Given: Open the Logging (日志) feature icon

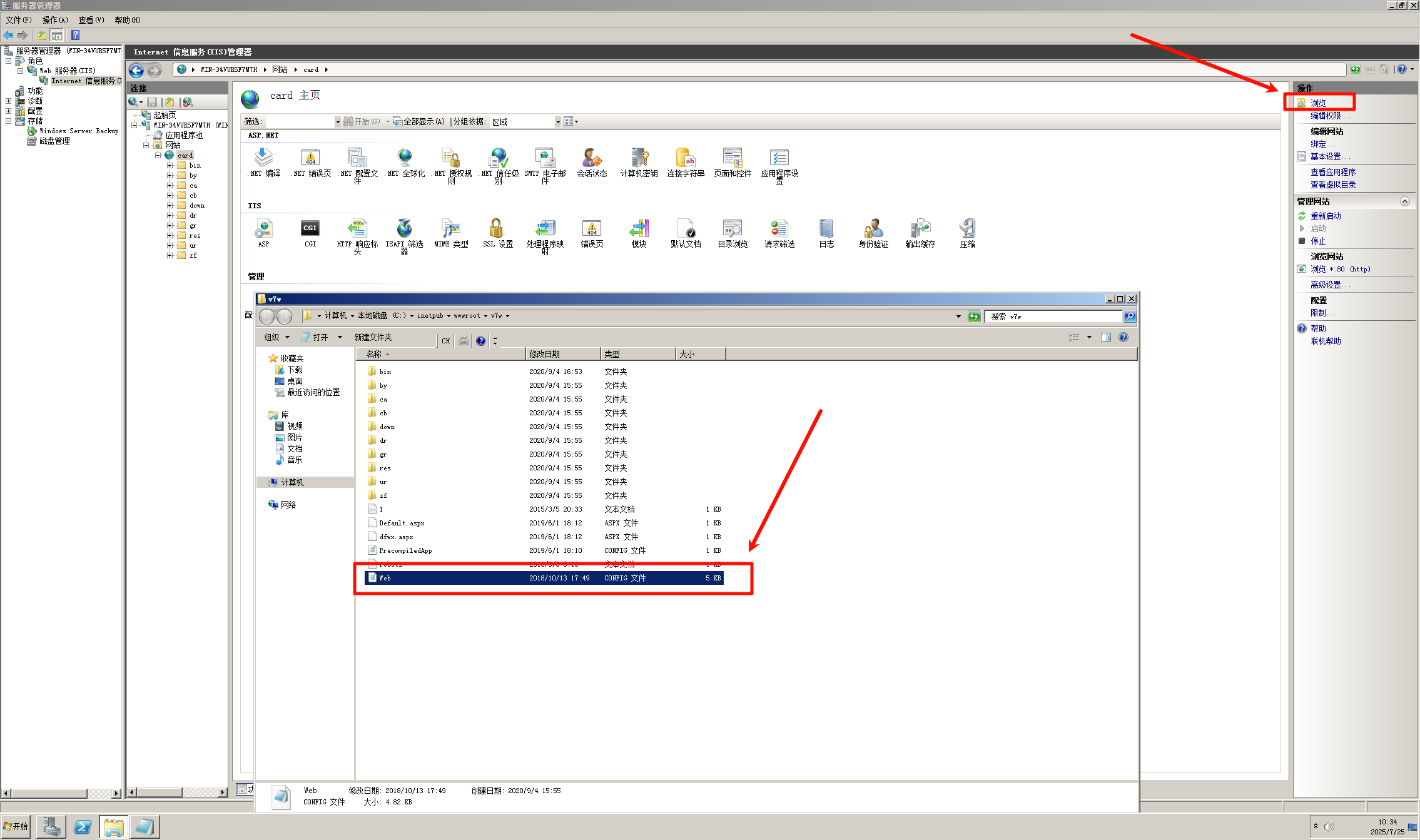Looking at the screenshot, I should (826, 229).
